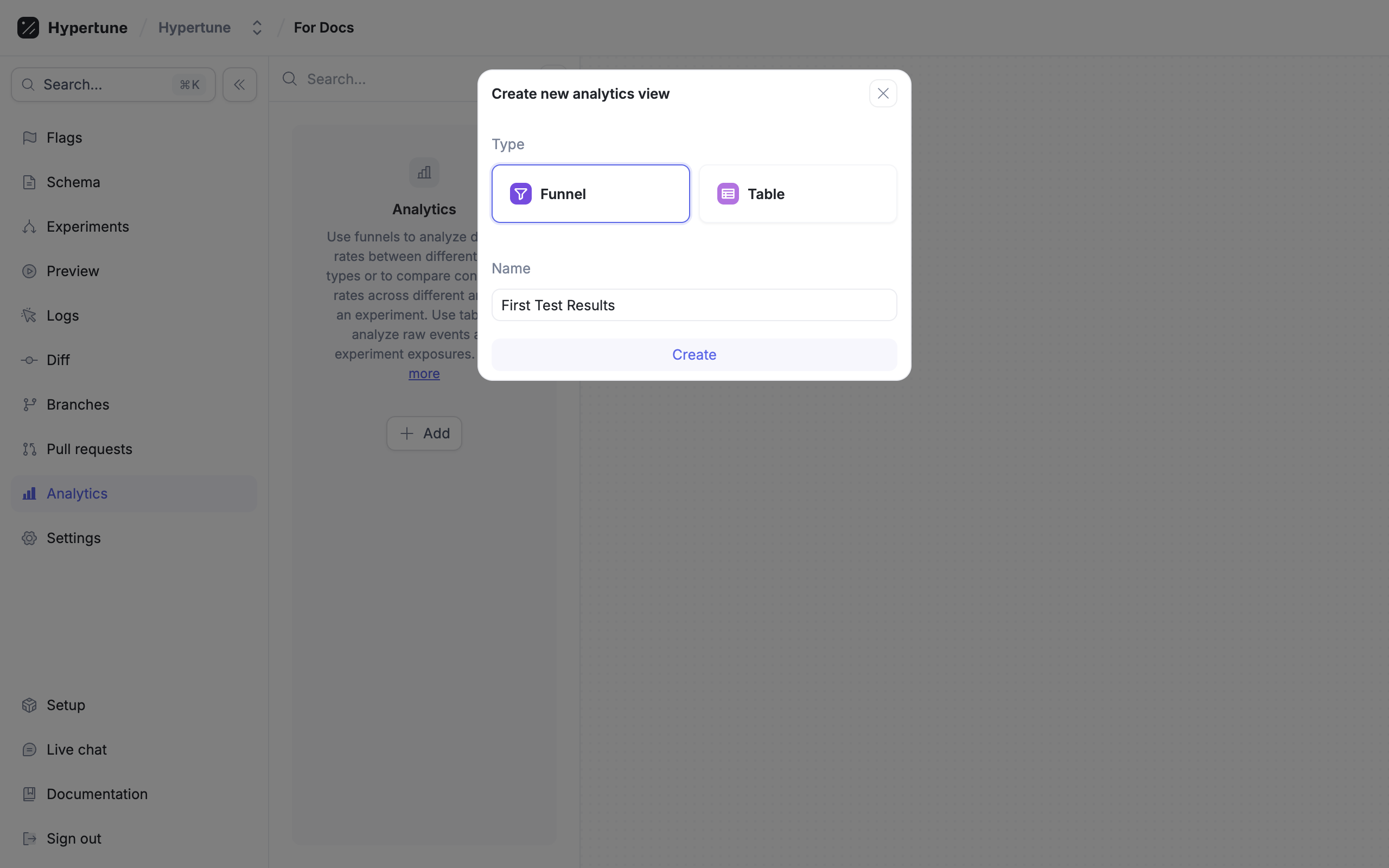Open the Documentation link

(97, 794)
